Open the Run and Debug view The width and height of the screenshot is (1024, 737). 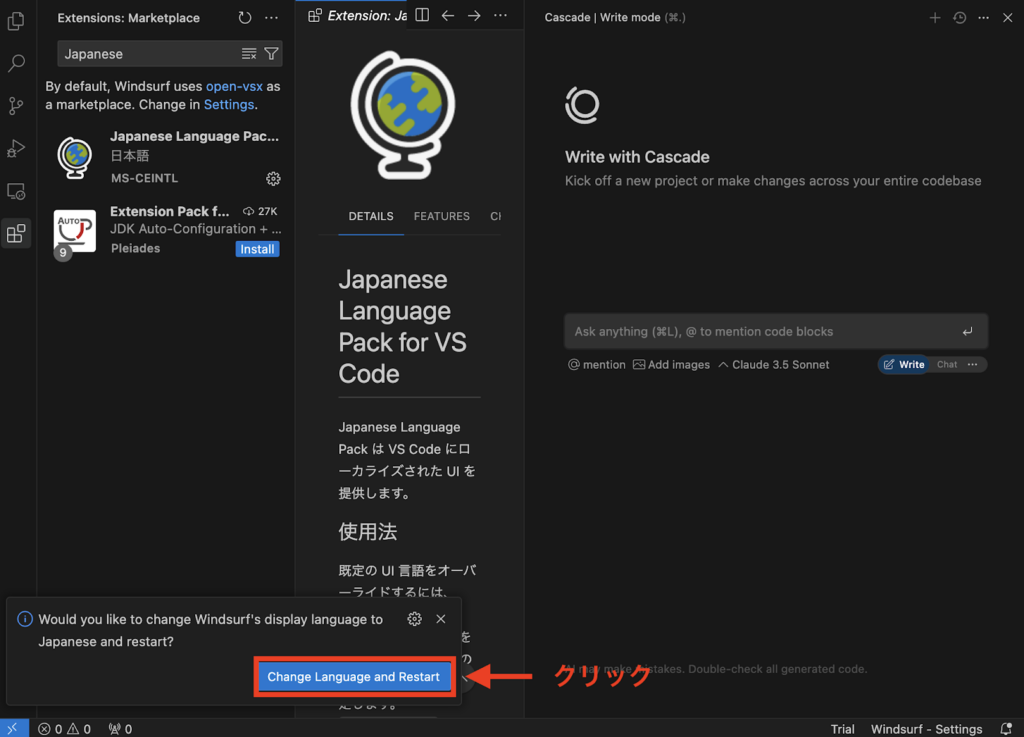[x=16, y=148]
